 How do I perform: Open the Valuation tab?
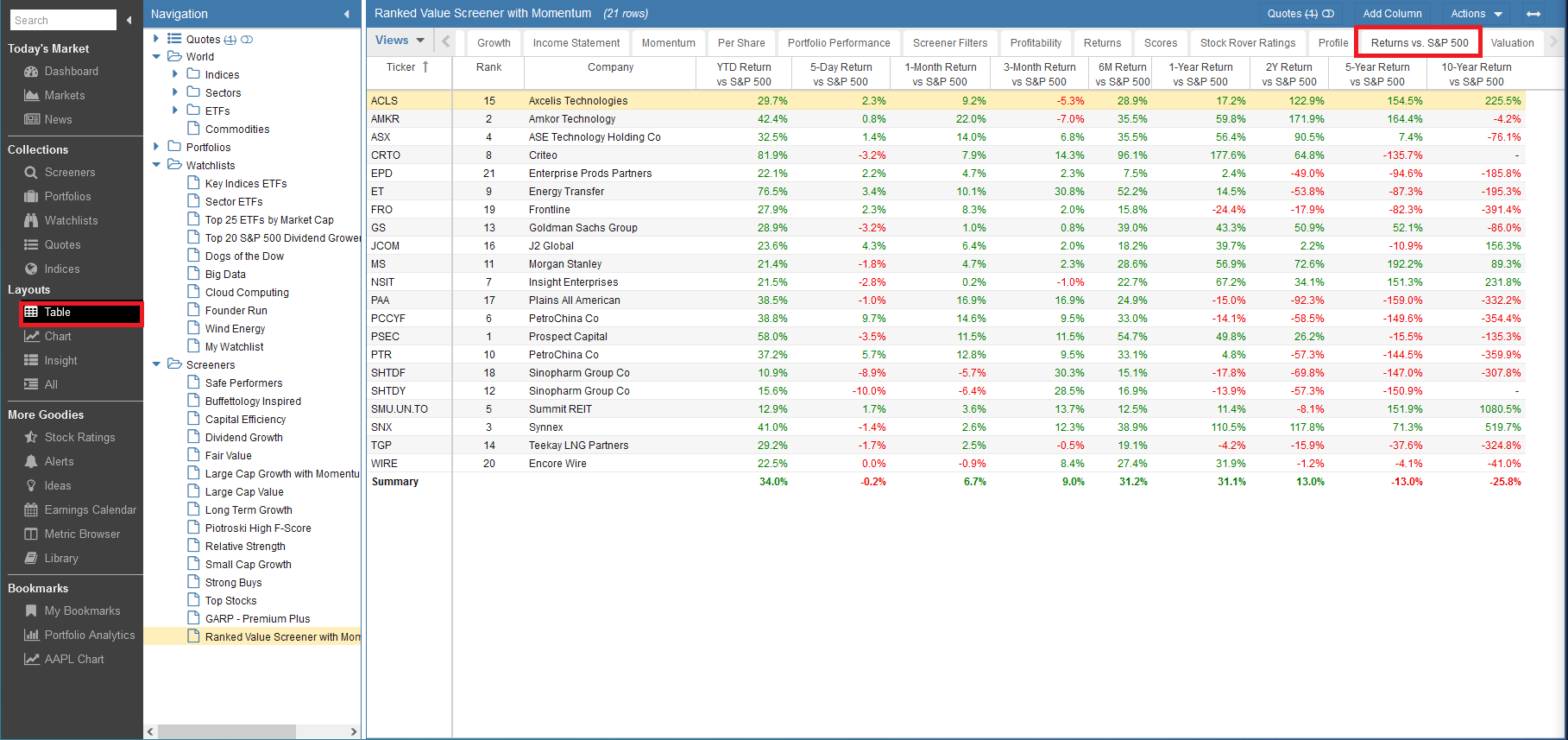(1512, 43)
